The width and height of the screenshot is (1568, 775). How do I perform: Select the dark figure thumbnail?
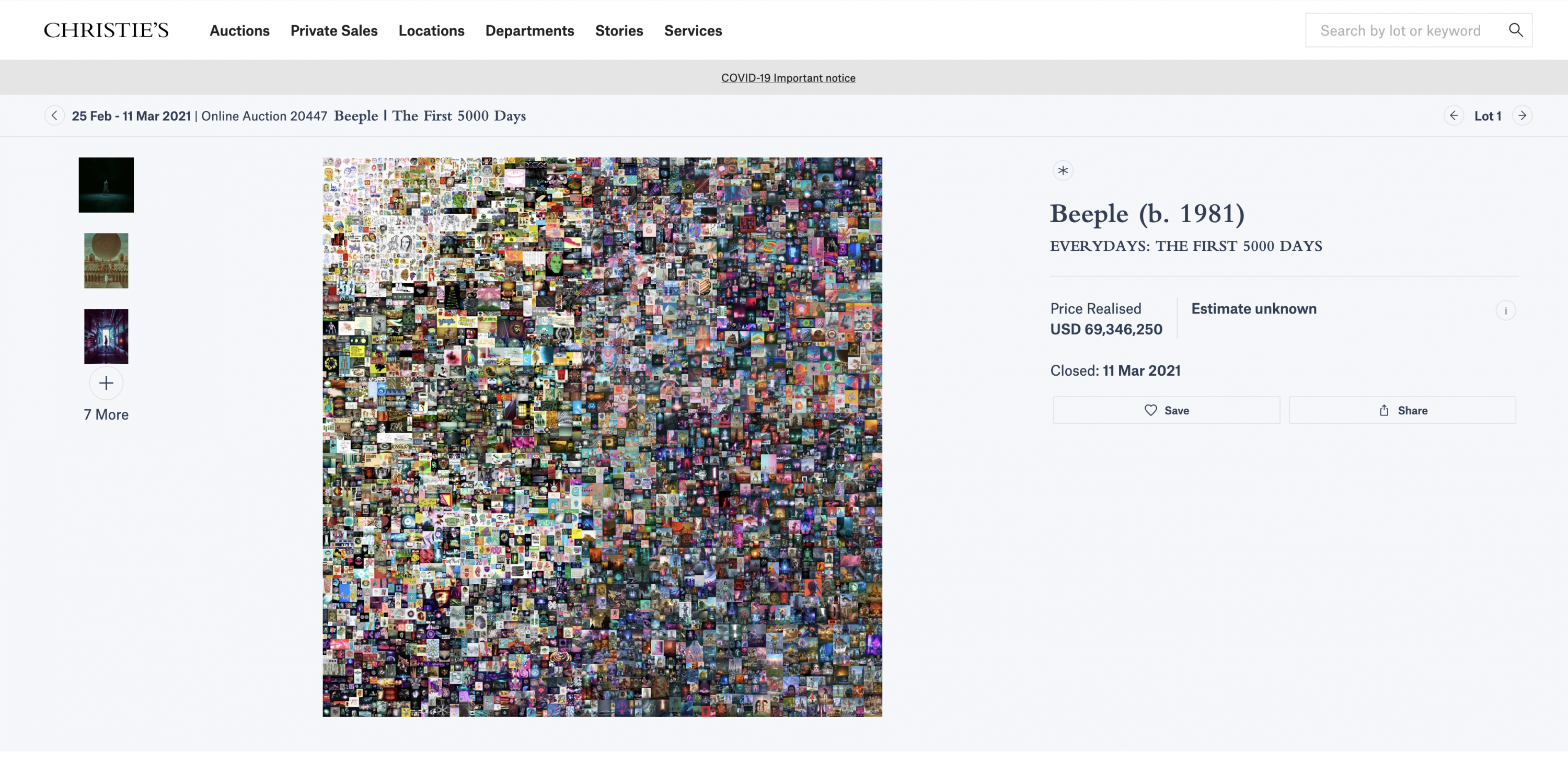coord(106,185)
